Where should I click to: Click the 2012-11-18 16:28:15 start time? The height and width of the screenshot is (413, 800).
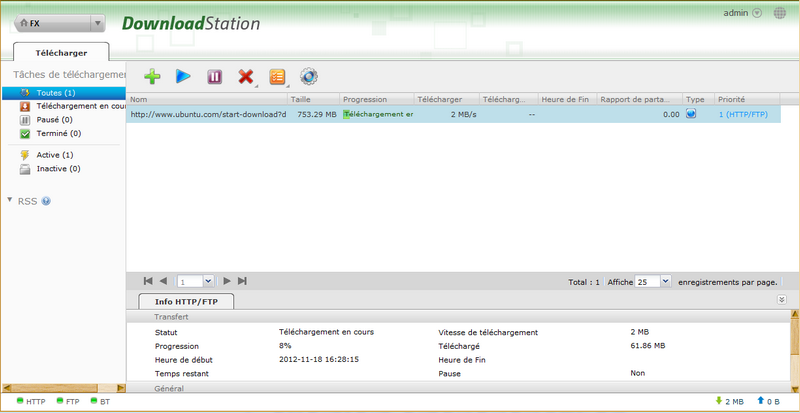(x=319, y=359)
